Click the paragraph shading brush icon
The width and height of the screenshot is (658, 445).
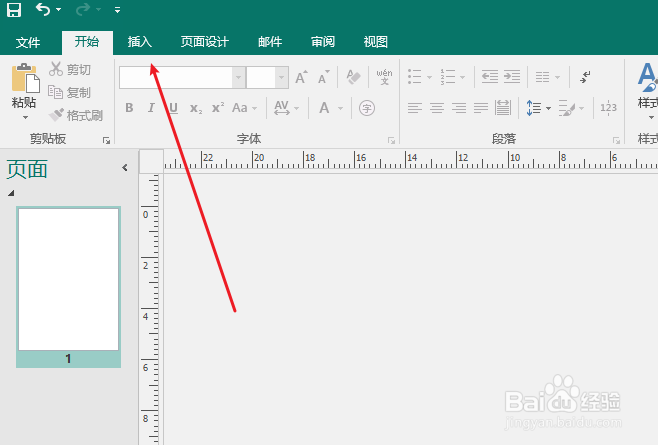pos(567,108)
